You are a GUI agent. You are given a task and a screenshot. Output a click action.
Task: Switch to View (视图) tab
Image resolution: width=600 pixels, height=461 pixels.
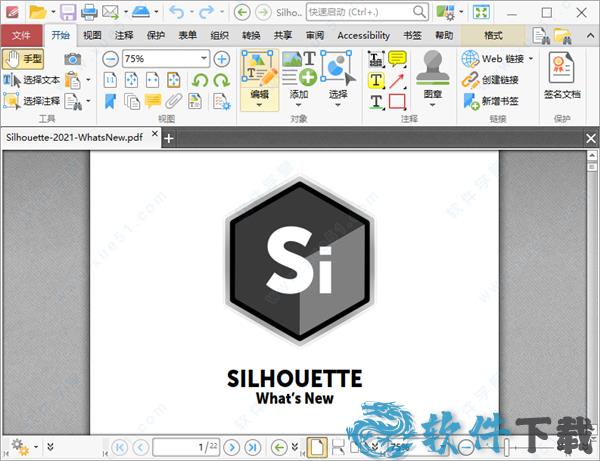click(x=92, y=36)
